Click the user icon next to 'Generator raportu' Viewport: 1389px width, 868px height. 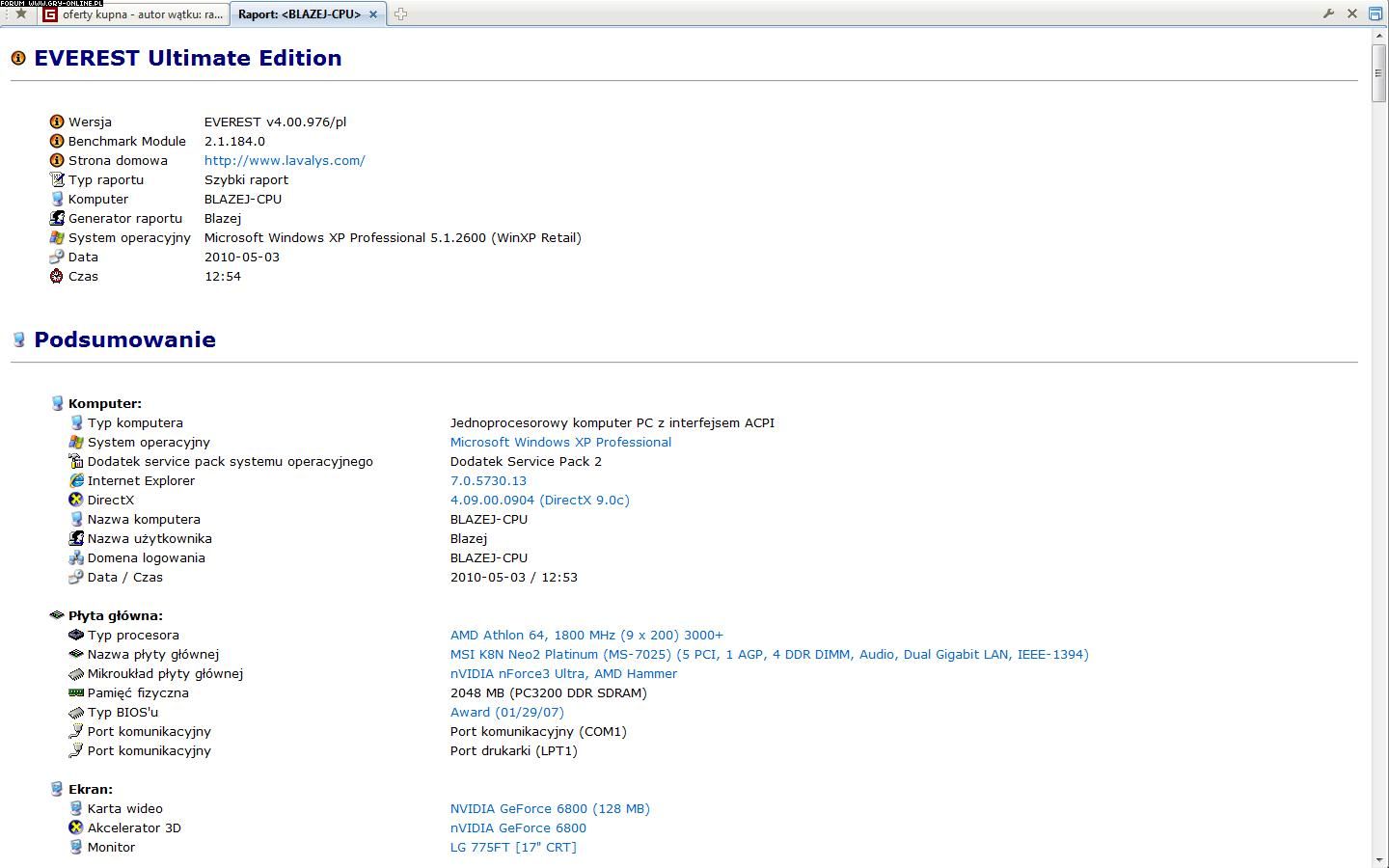tap(57, 218)
